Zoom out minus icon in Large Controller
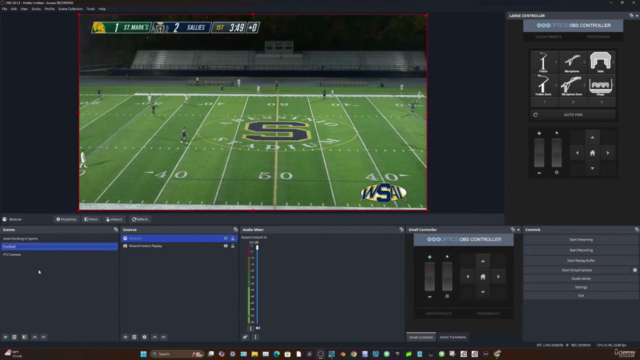Image resolution: width=640 pixels, height=360 pixels. pyautogui.click(x=539, y=173)
